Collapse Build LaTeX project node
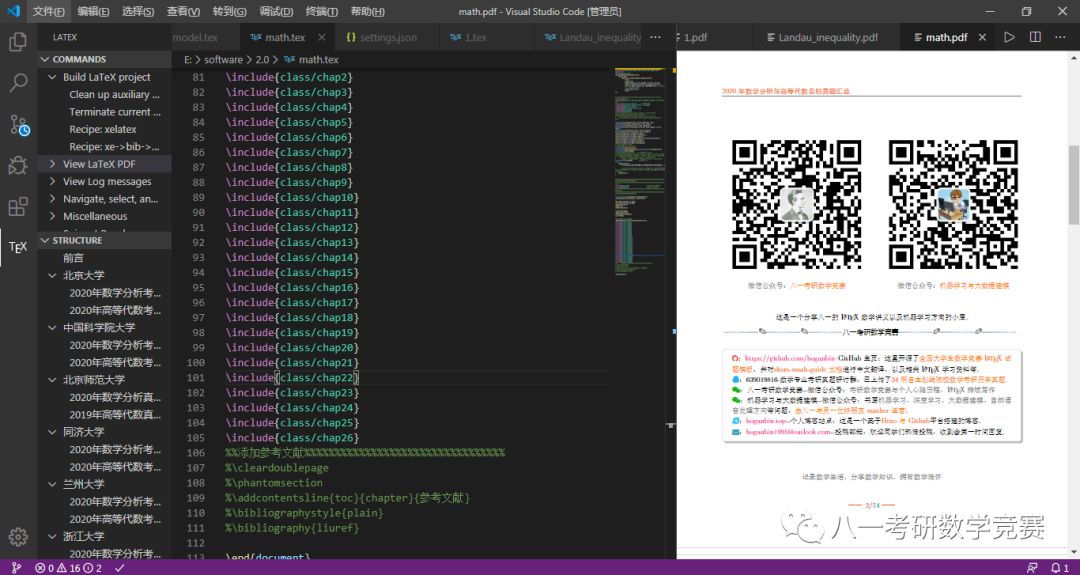Image resolution: width=1080 pixels, height=575 pixels. pos(52,77)
